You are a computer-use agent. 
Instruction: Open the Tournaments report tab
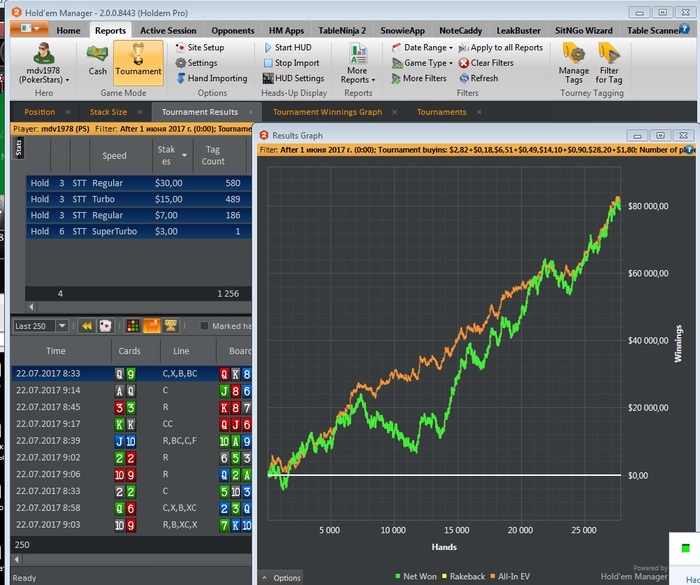(x=442, y=112)
